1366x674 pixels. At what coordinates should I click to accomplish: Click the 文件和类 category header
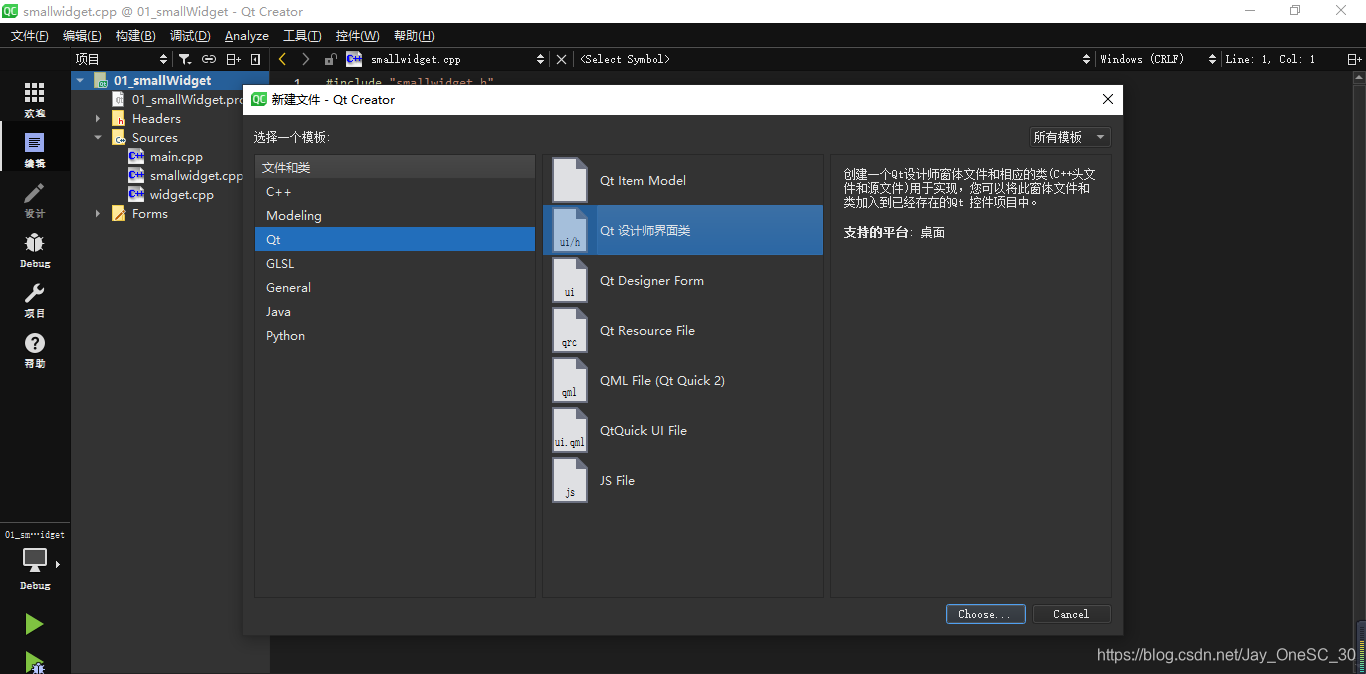click(x=395, y=167)
